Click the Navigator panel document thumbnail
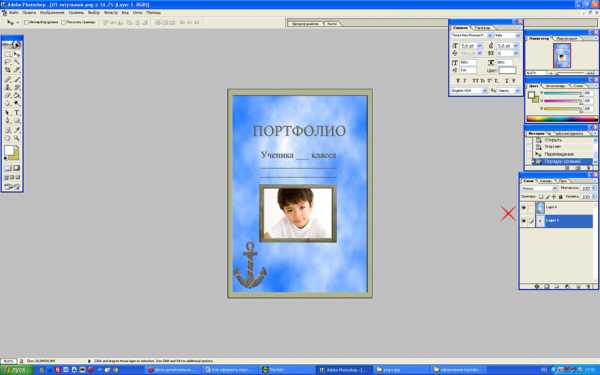The image size is (600, 375). (562, 56)
